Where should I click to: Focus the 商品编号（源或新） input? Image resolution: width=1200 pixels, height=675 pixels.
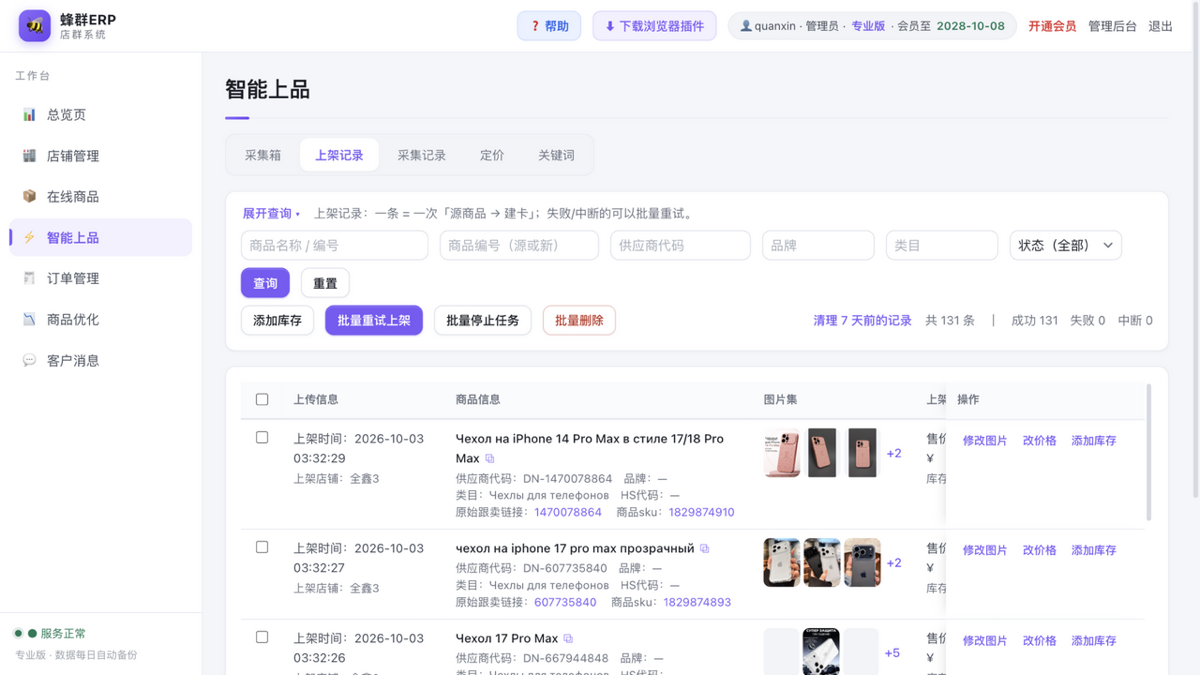(x=519, y=245)
